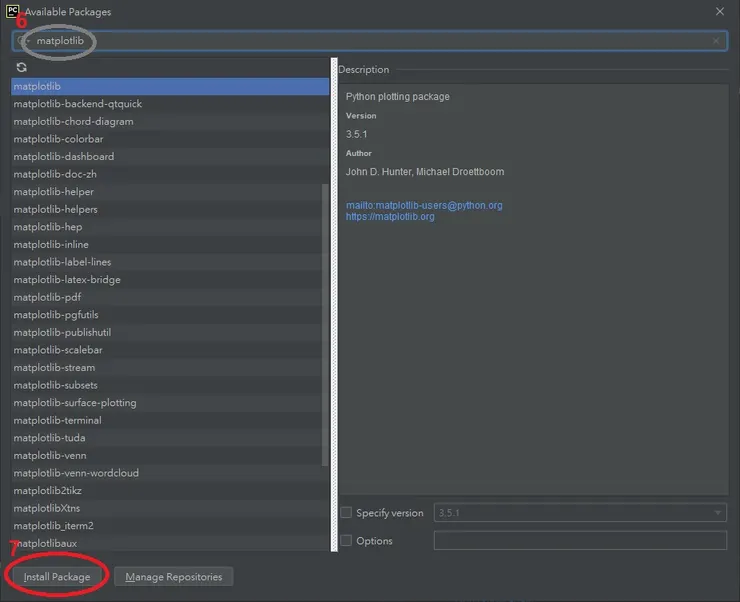
Task: Select matplotlib_iterm2 package
Action: tap(170, 526)
